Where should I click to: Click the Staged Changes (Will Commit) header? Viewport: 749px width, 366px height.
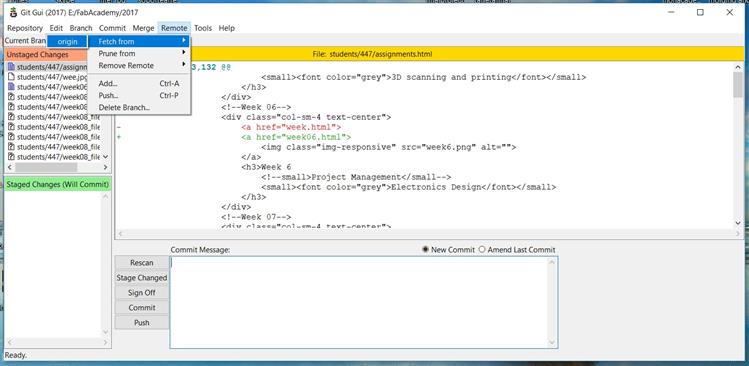[x=58, y=184]
